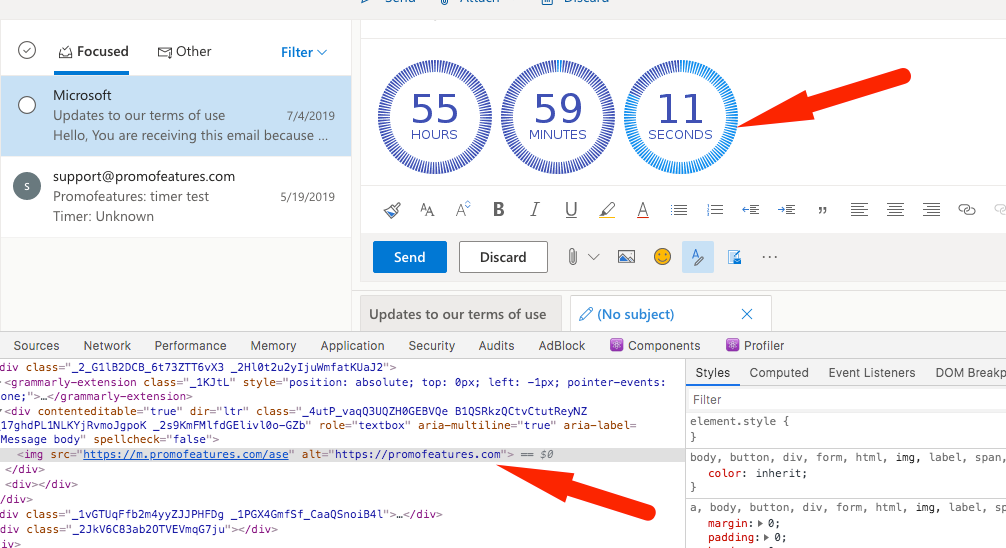1006x548 pixels.
Task: Open the Sources devtools tab
Action: click(x=36, y=346)
